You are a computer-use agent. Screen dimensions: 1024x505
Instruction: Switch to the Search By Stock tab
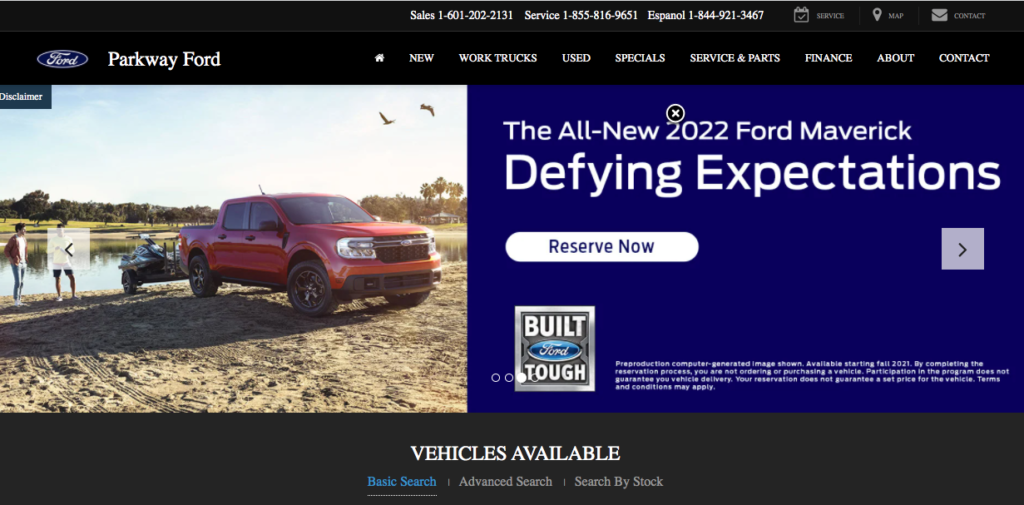coord(618,481)
